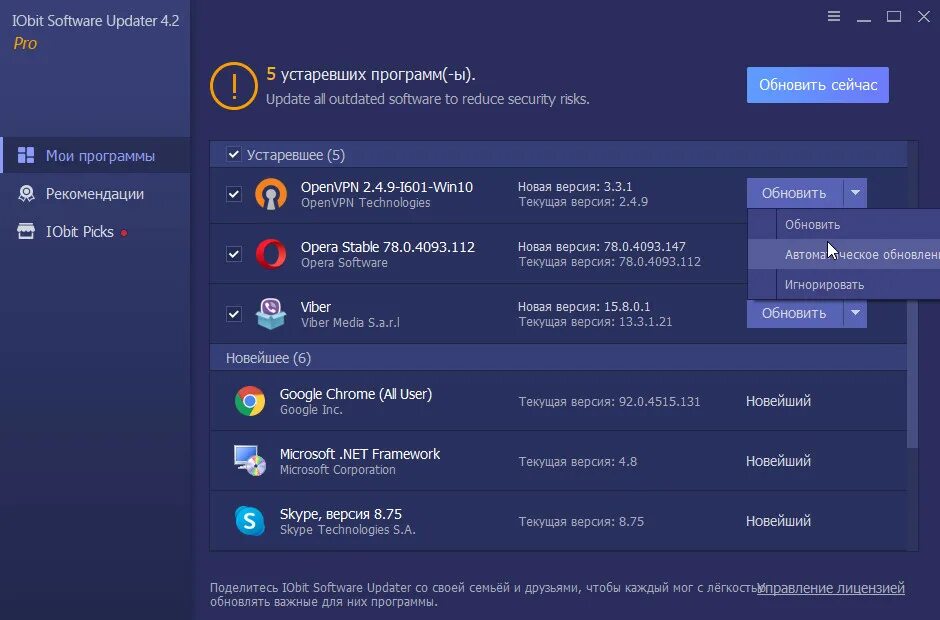Open the hamburger main menu icon
Viewport: 940px width, 620px height.
(x=834, y=16)
